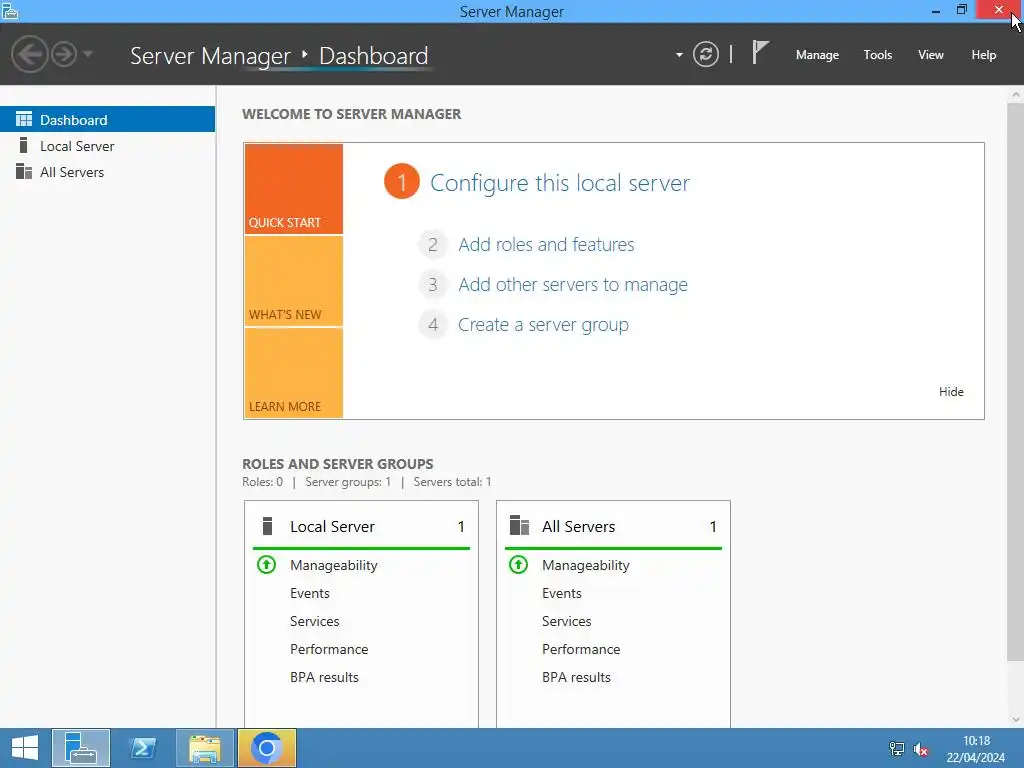
Task: Open Services in All Servers tile
Action: click(567, 621)
